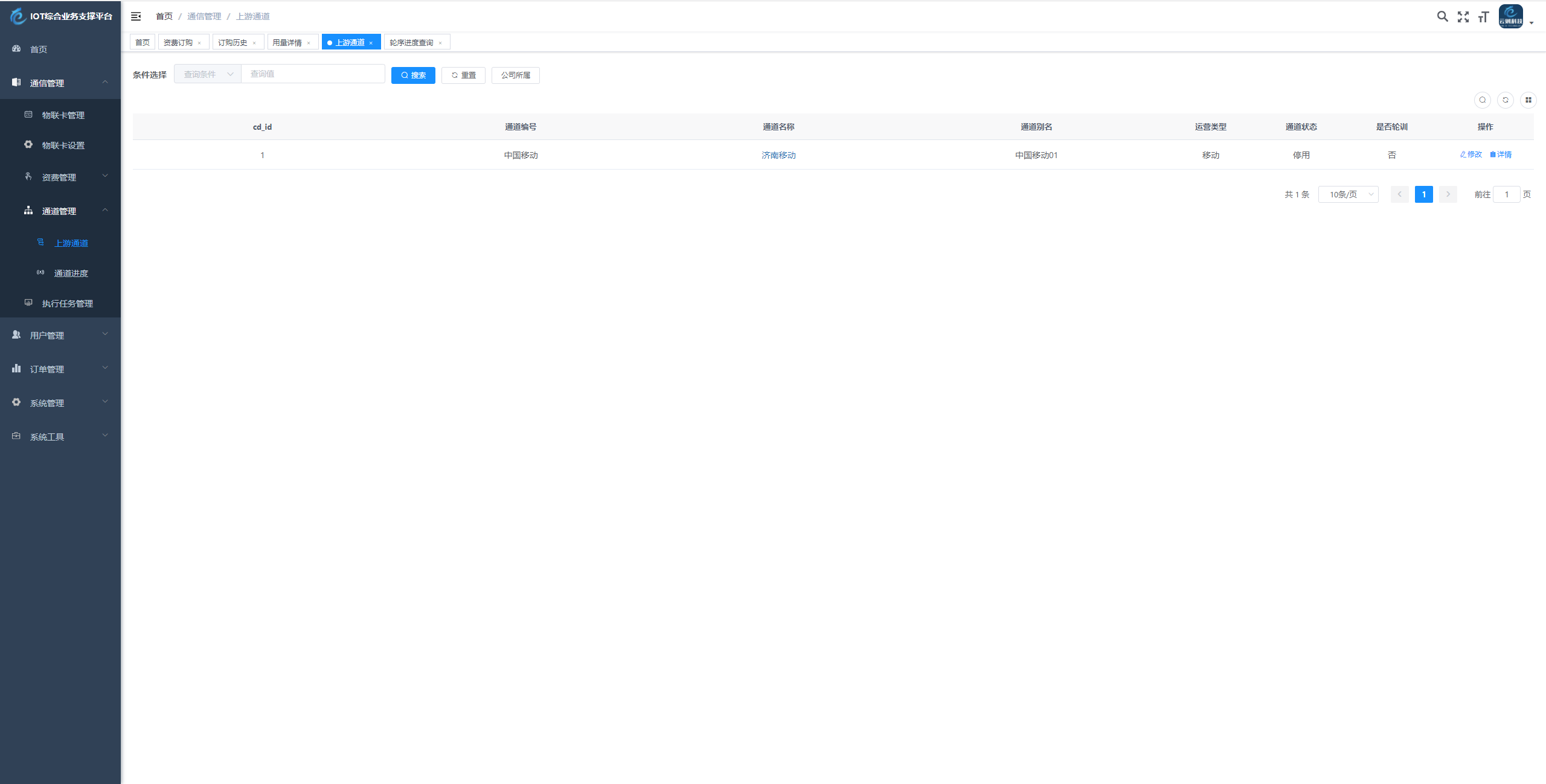Click the 搜索 search button

click(413, 75)
